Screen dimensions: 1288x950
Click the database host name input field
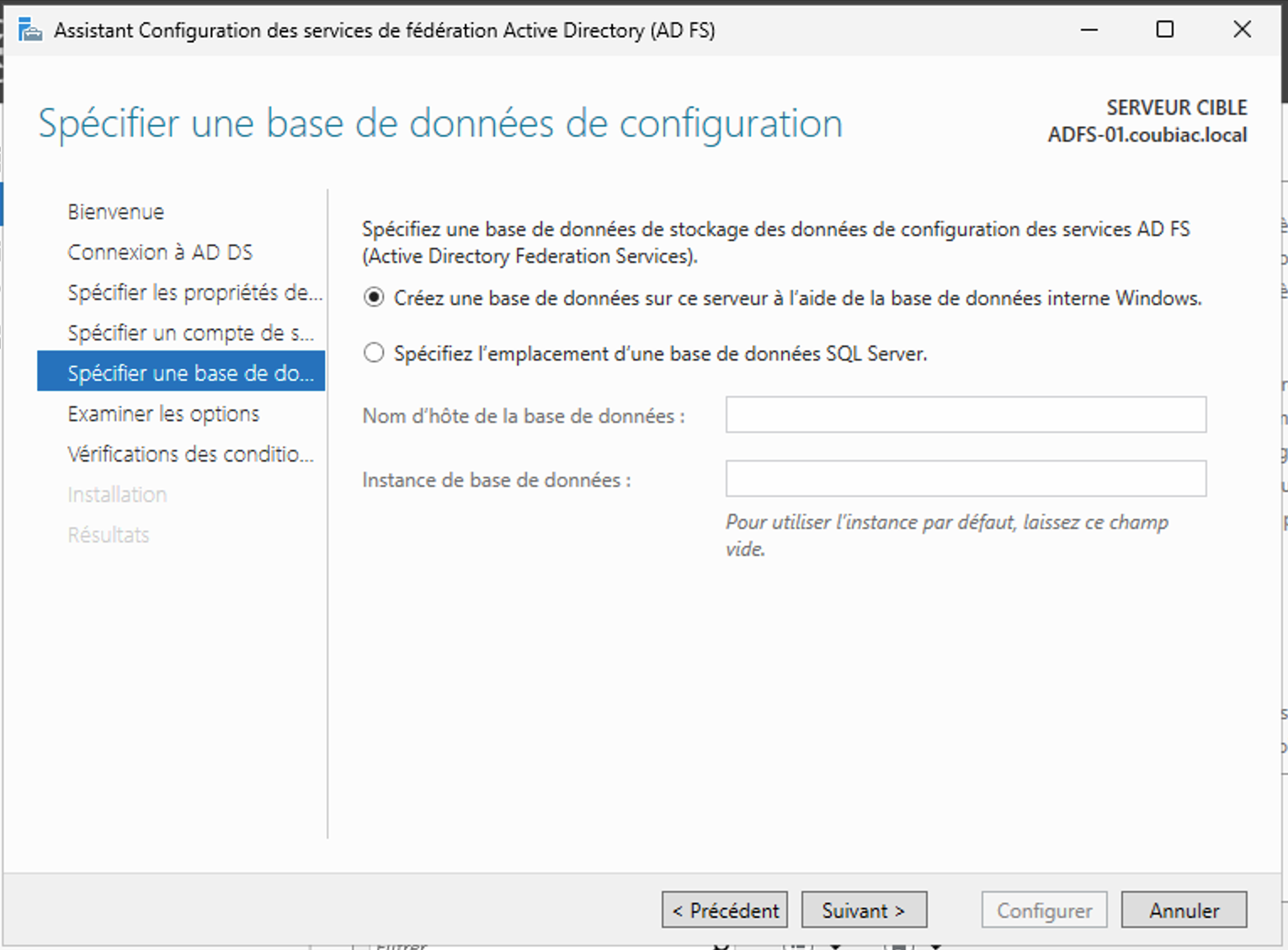pyautogui.click(x=966, y=415)
